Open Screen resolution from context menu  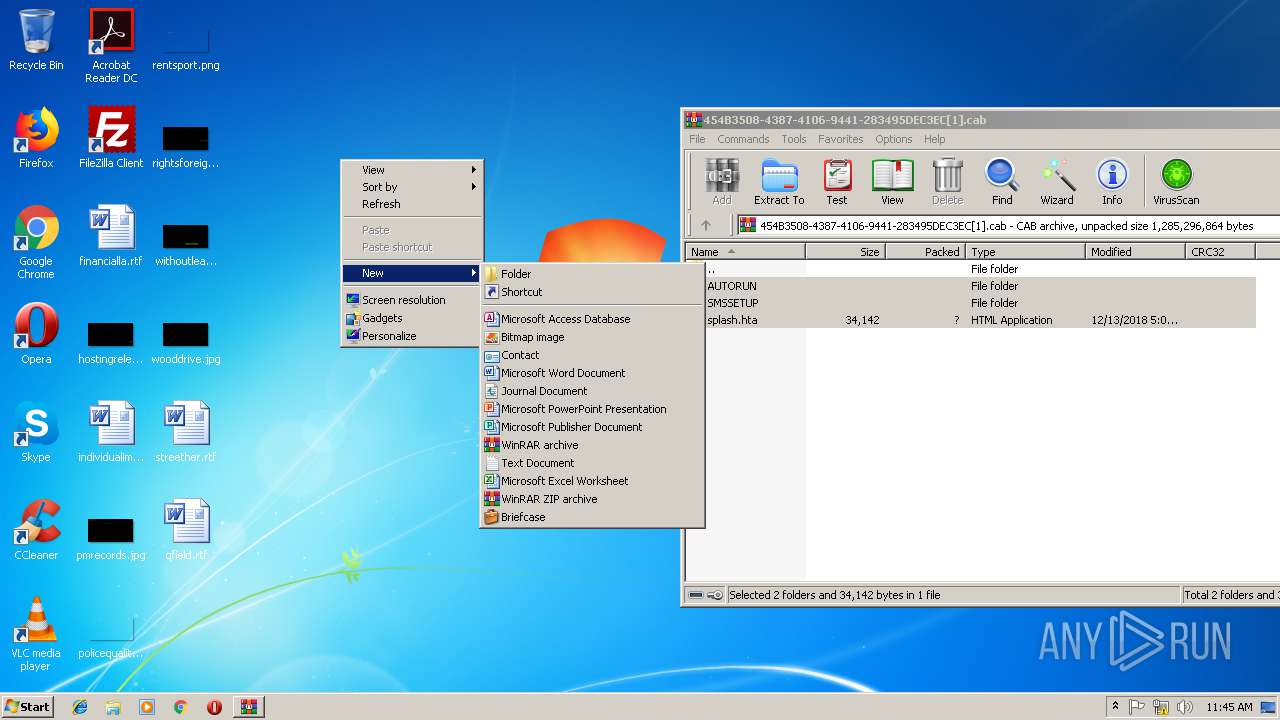(x=412, y=300)
